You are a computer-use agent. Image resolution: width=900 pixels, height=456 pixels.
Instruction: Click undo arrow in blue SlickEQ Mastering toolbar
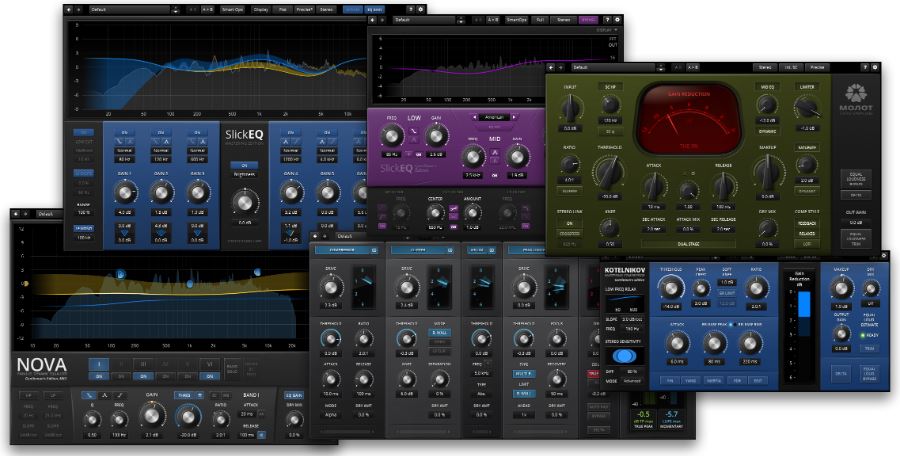pyautogui.click(x=69, y=9)
